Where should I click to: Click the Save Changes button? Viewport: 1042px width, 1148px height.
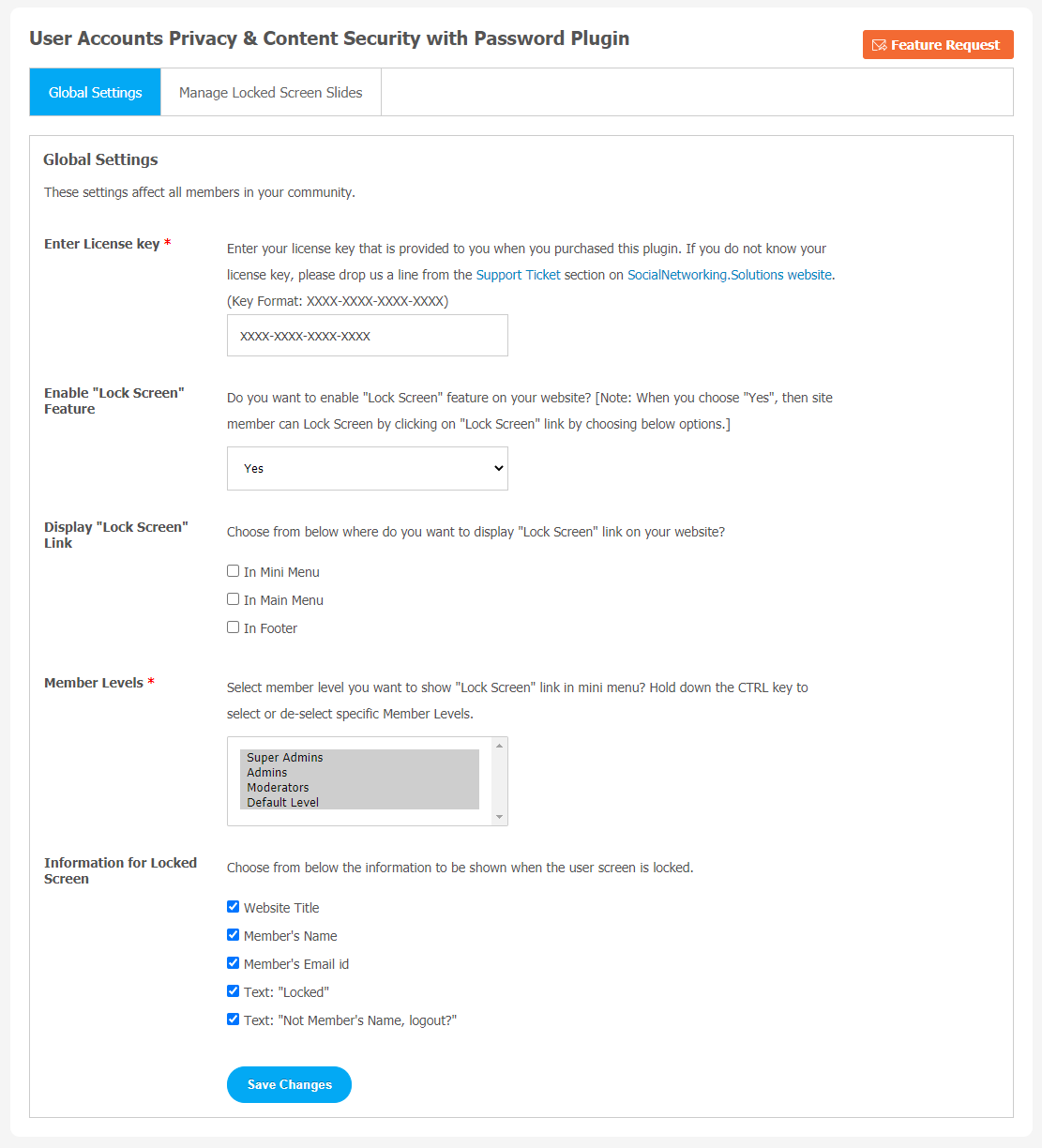[x=289, y=1084]
